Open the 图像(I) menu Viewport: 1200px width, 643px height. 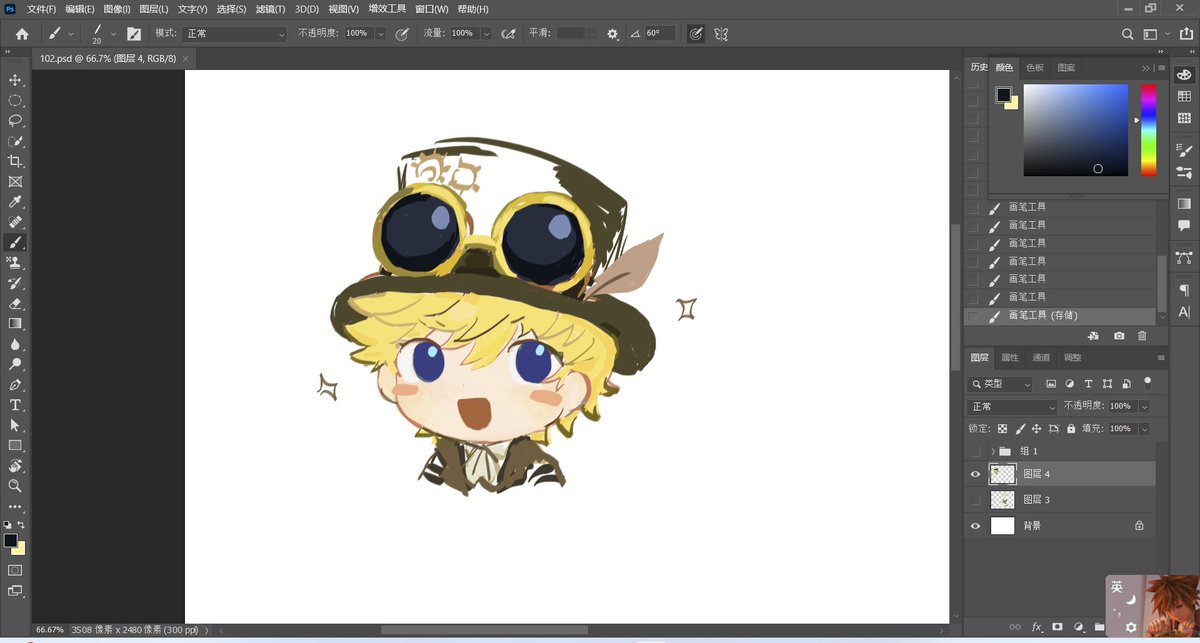pos(117,9)
